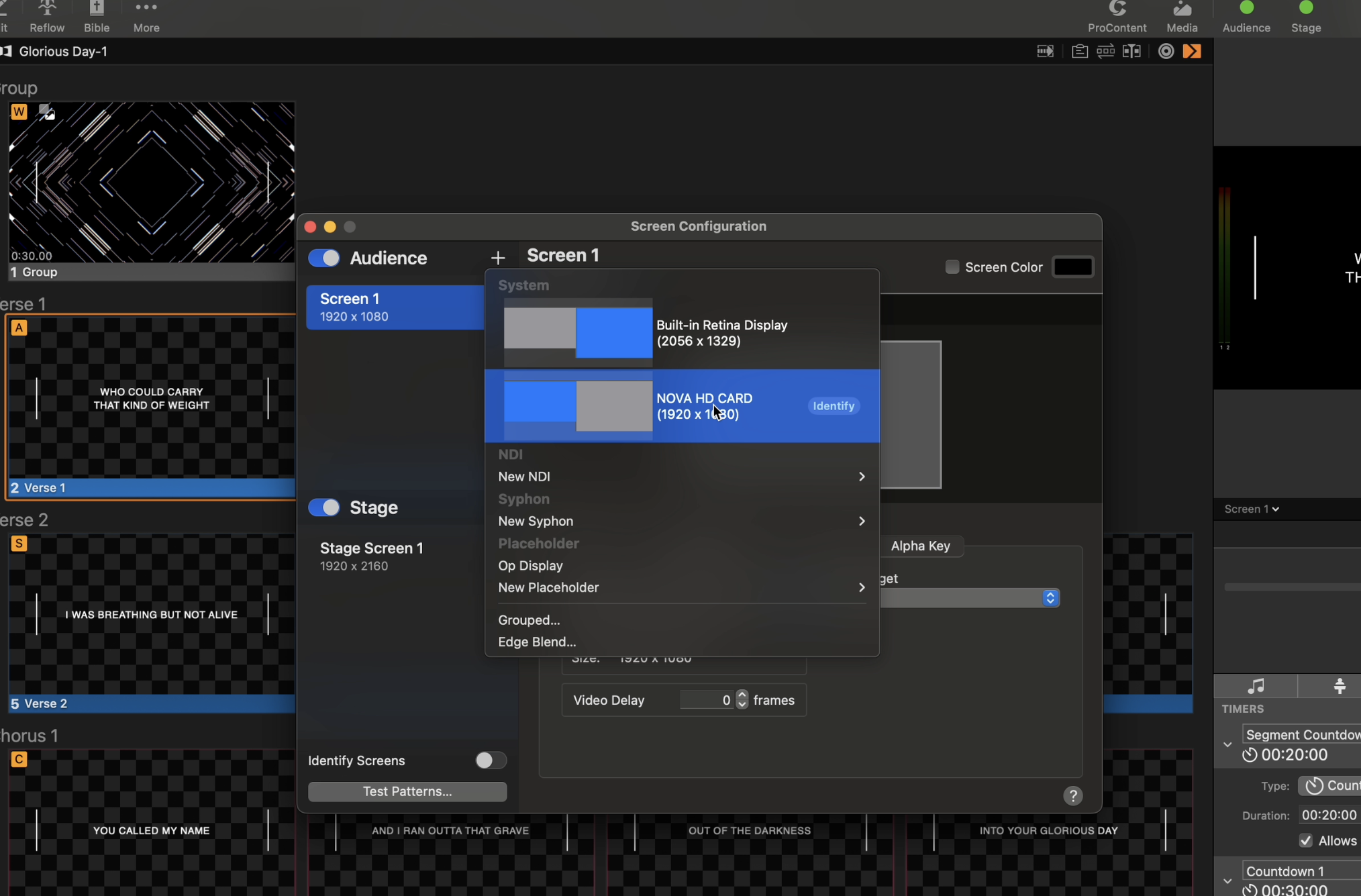Click the action icon on the Group slide

(46, 112)
